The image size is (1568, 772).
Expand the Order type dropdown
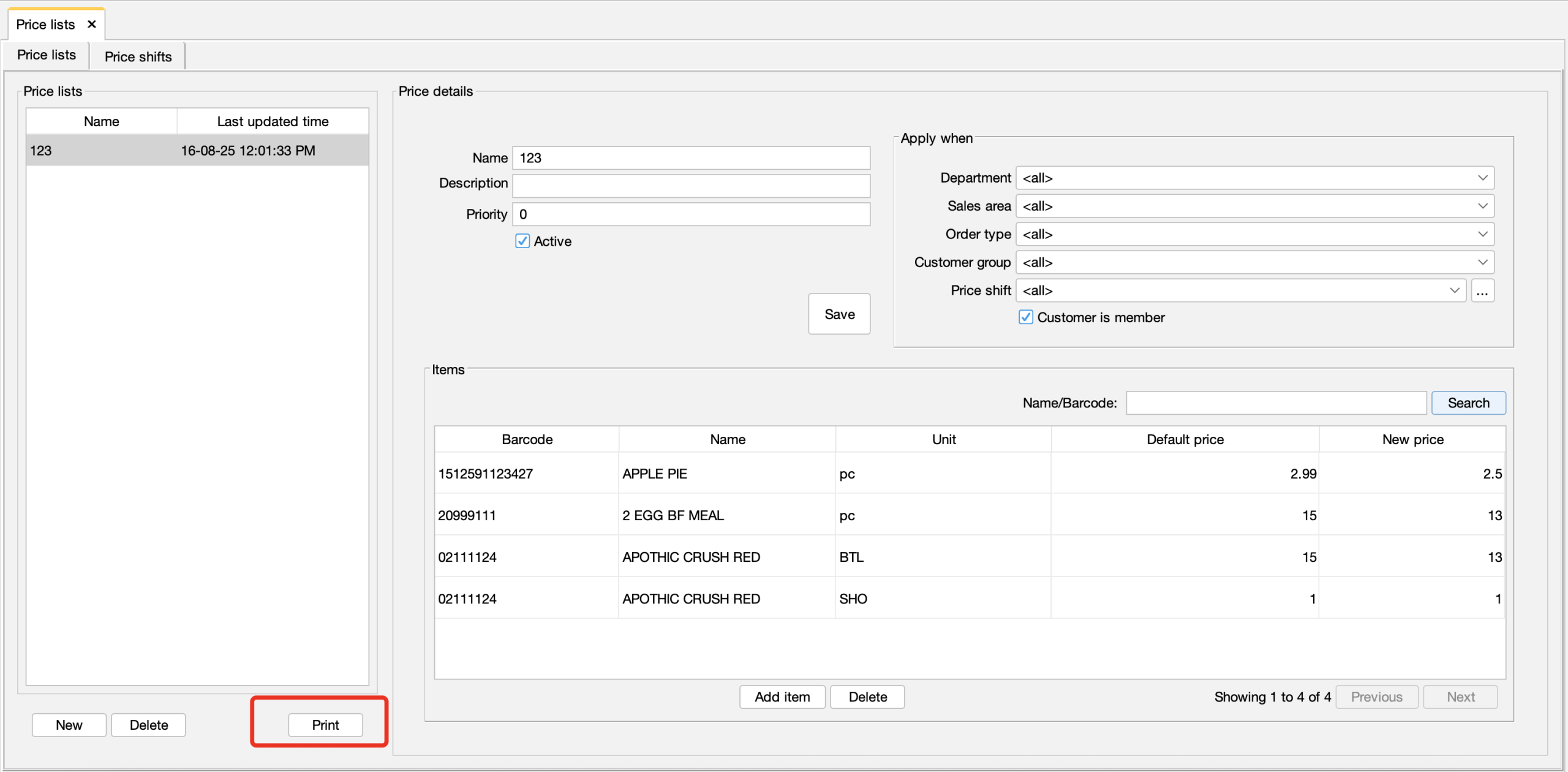coord(1255,235)
